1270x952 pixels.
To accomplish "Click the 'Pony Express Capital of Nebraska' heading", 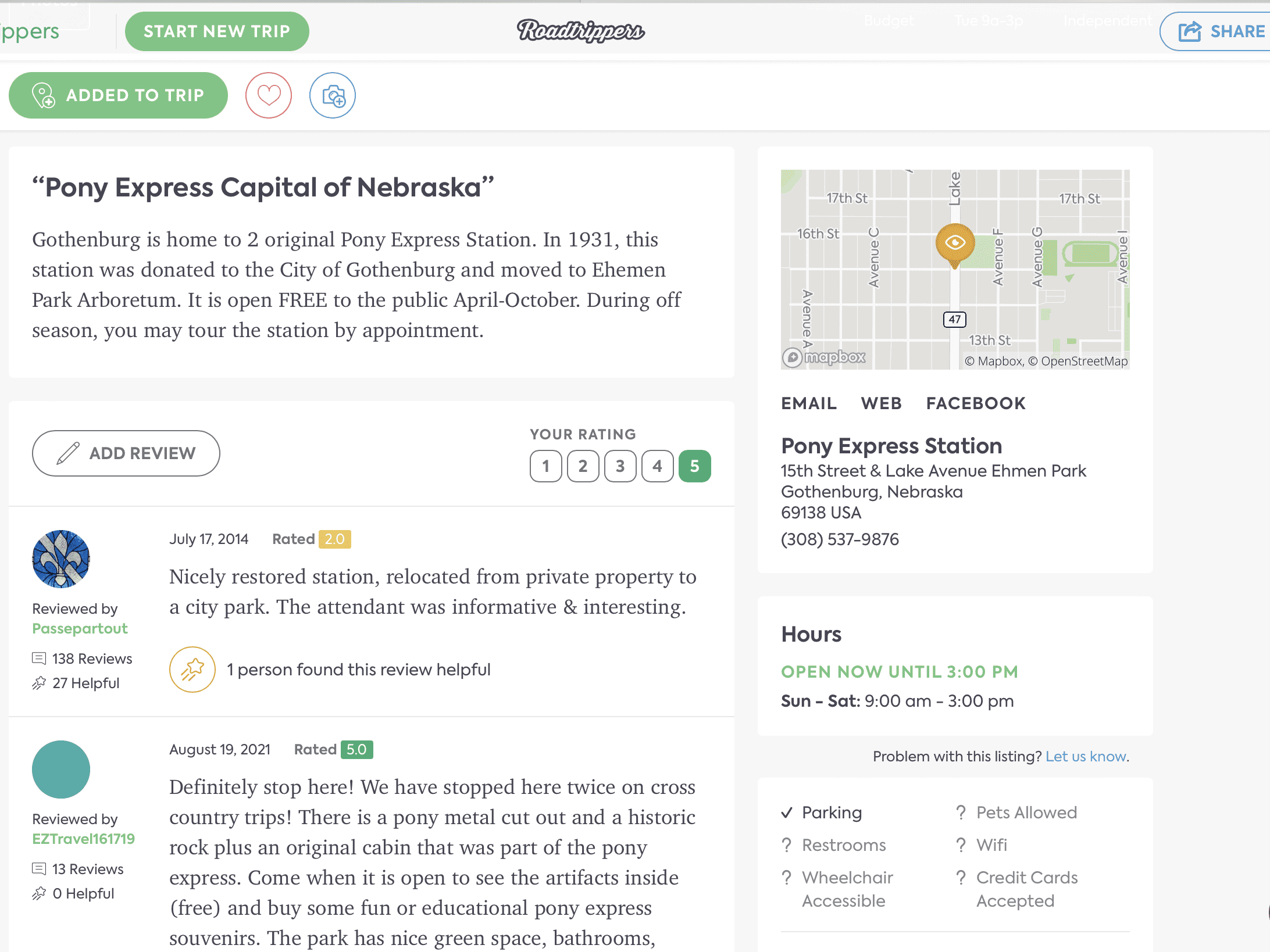I will [x=263, y=188].
